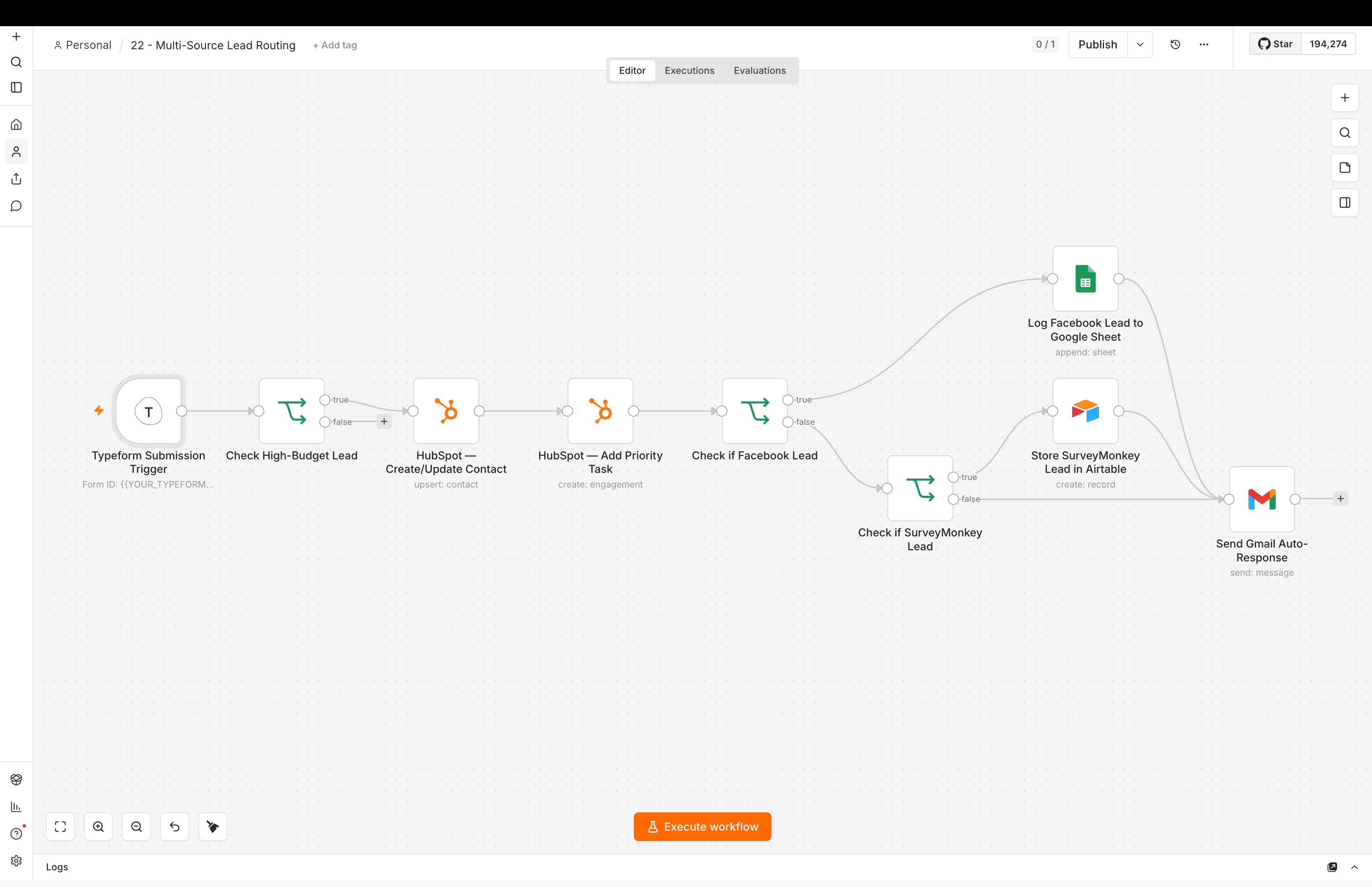This screenshot has width=1372, height=887.
Task: Click star count 194,274
Action: (1328, 44)
